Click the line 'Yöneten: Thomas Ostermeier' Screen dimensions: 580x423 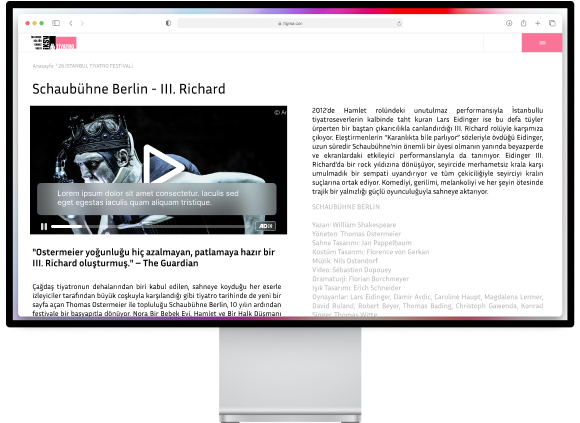tap(356, 234)
